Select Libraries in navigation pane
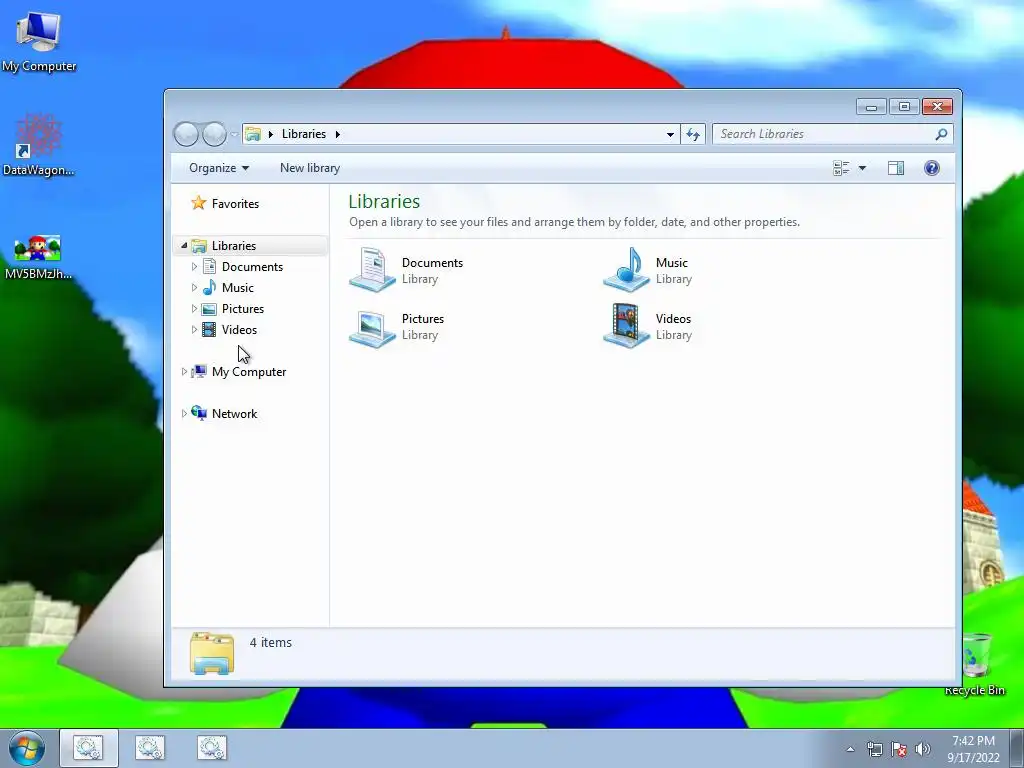The height and width of the screenshot is (768, 1024). [x=234, y=246]
